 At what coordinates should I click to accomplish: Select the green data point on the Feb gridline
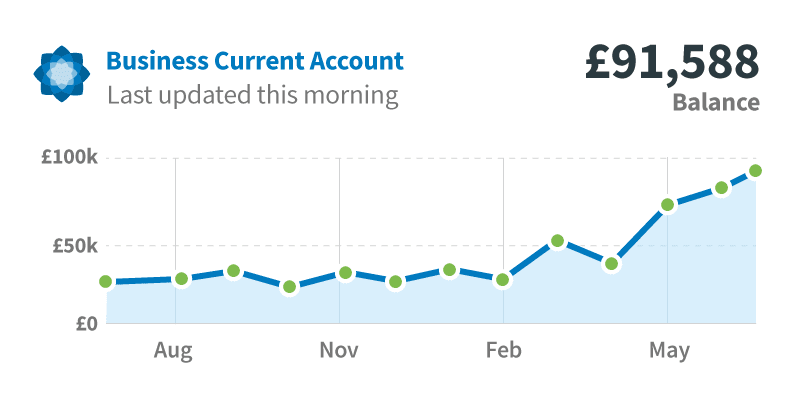(x=503, y=280)
